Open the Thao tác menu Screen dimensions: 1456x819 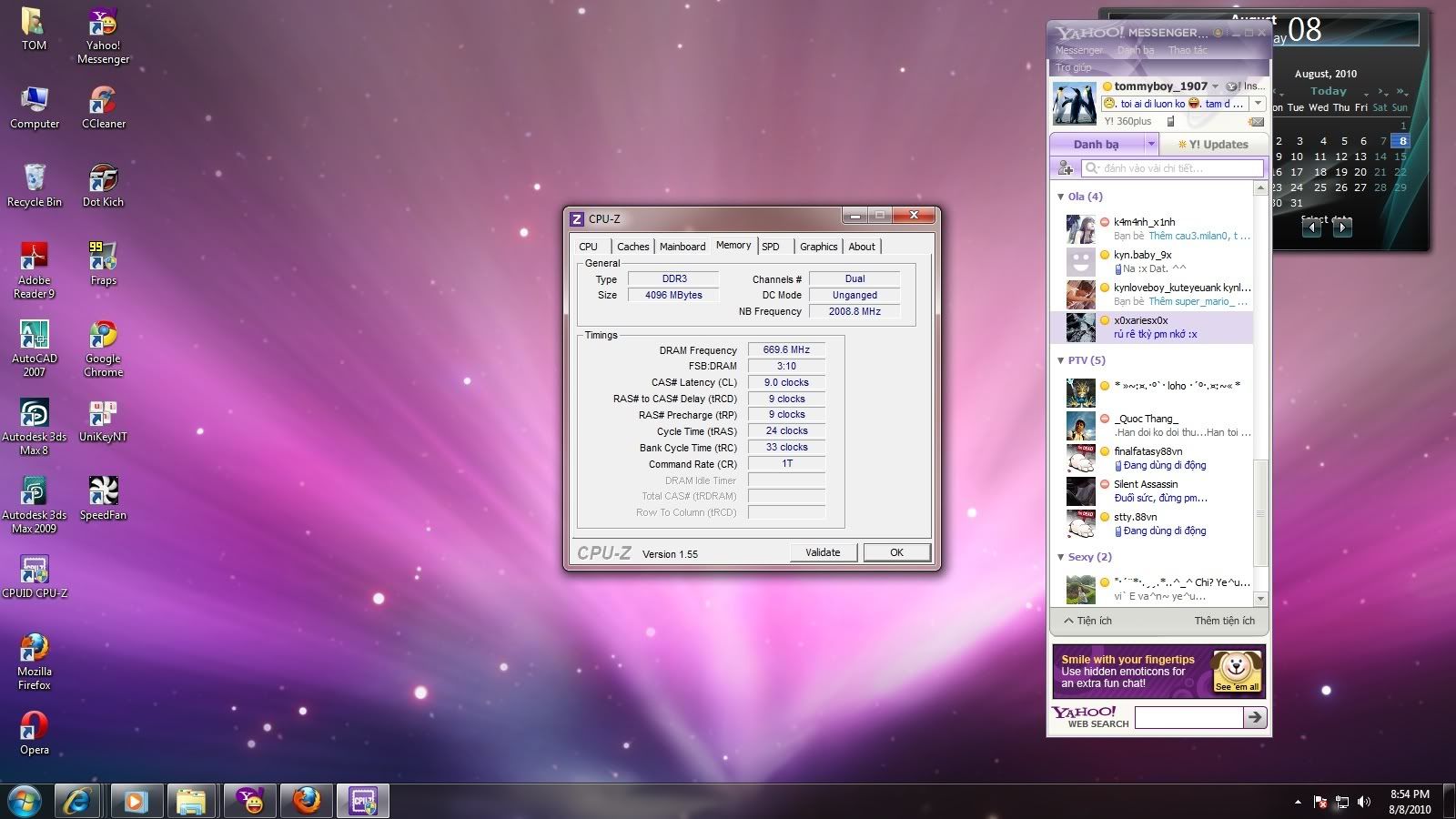coord(1188,50)
